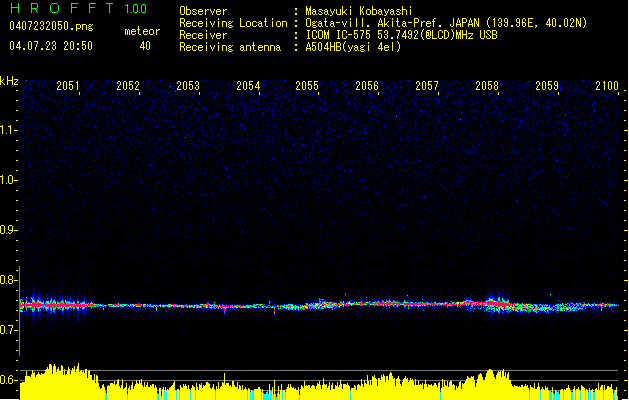This screenshot has width=629, height=400.
Task: Click the 2058 time marker
Action: click(x=487, y=86)
